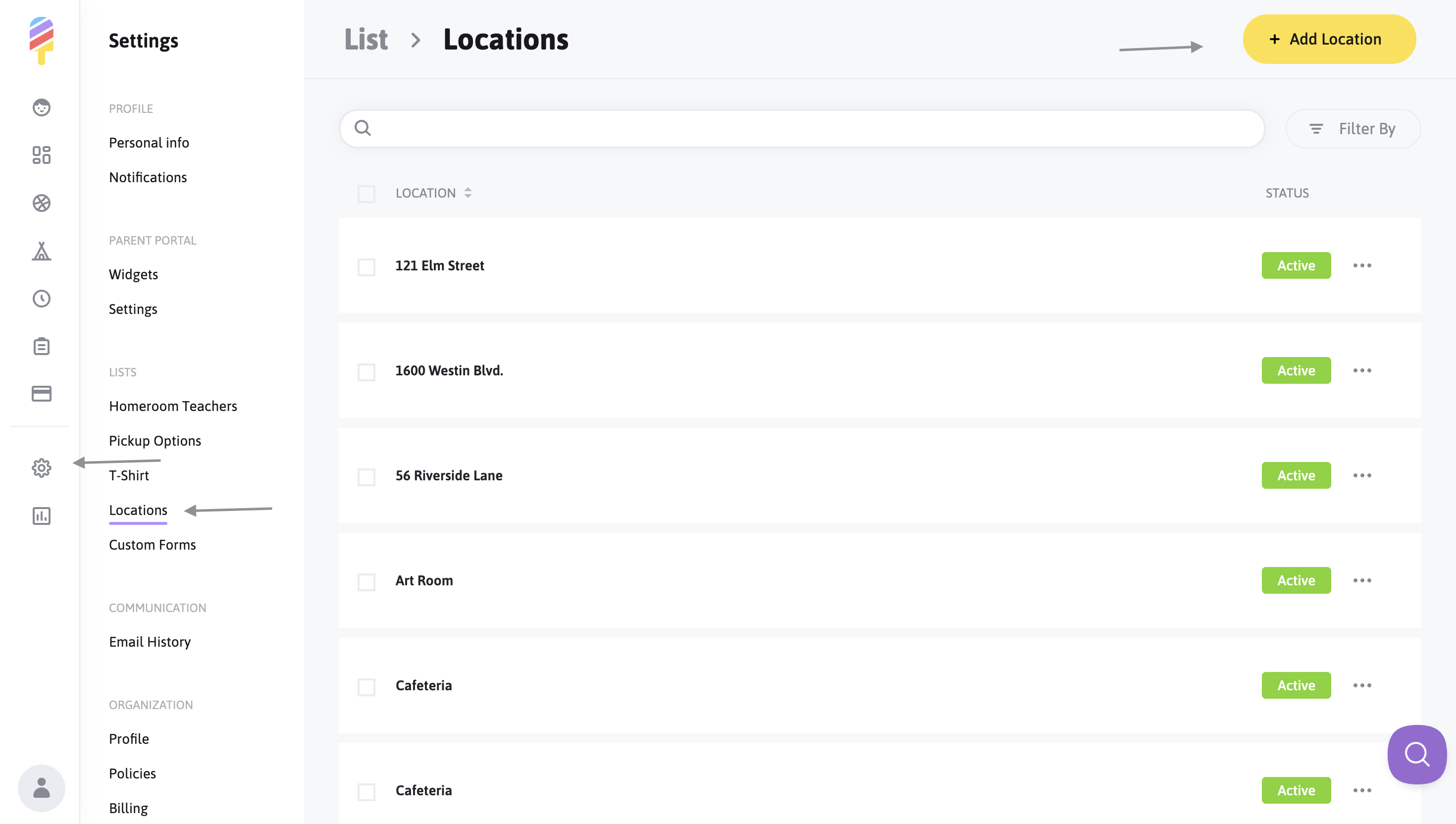Click the credit card payments icon
1456x824 pixels.
(x=41, y=394)
